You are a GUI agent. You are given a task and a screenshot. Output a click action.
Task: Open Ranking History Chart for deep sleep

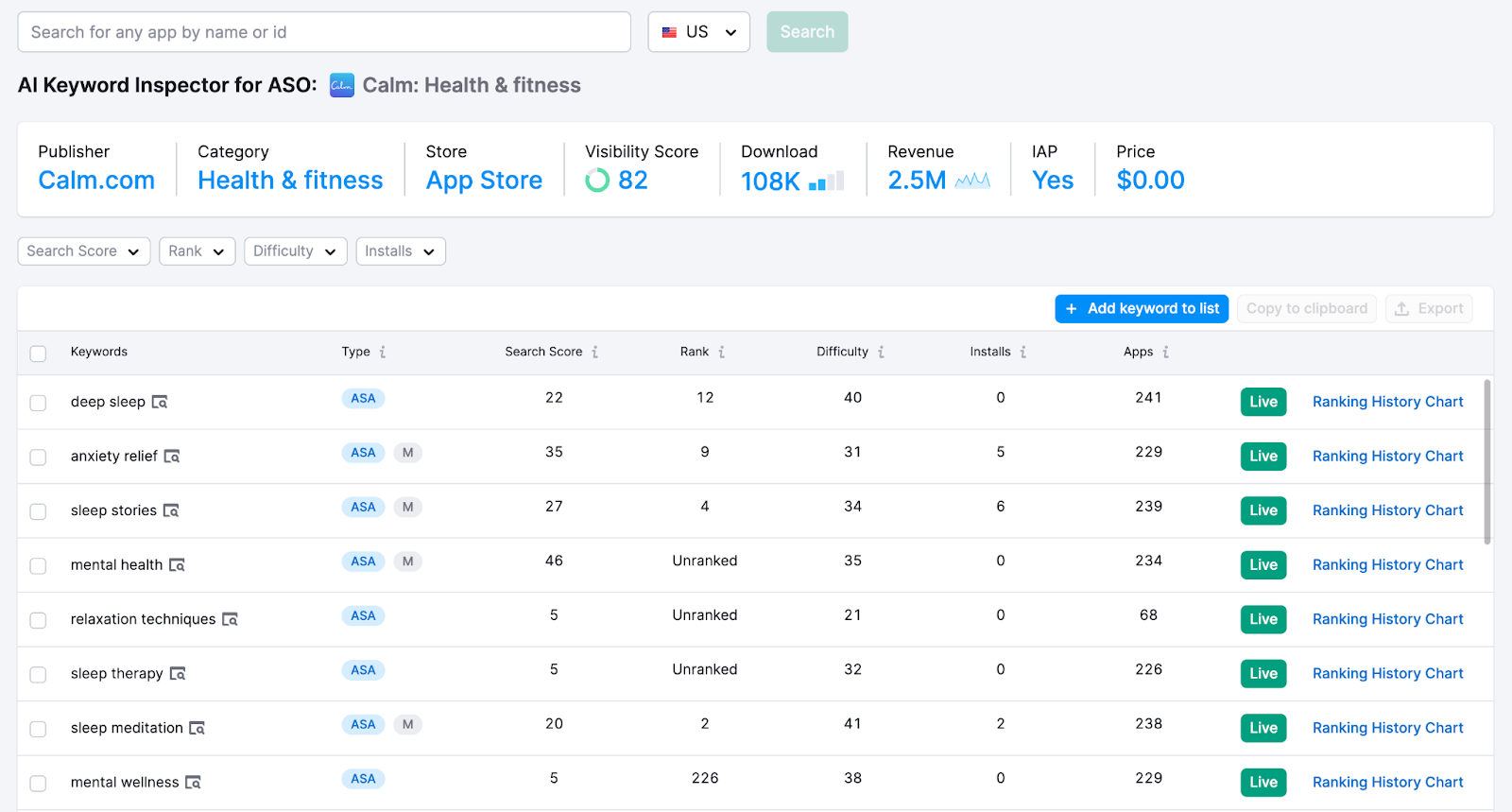pyautogui.click(x=1387, y=403)
